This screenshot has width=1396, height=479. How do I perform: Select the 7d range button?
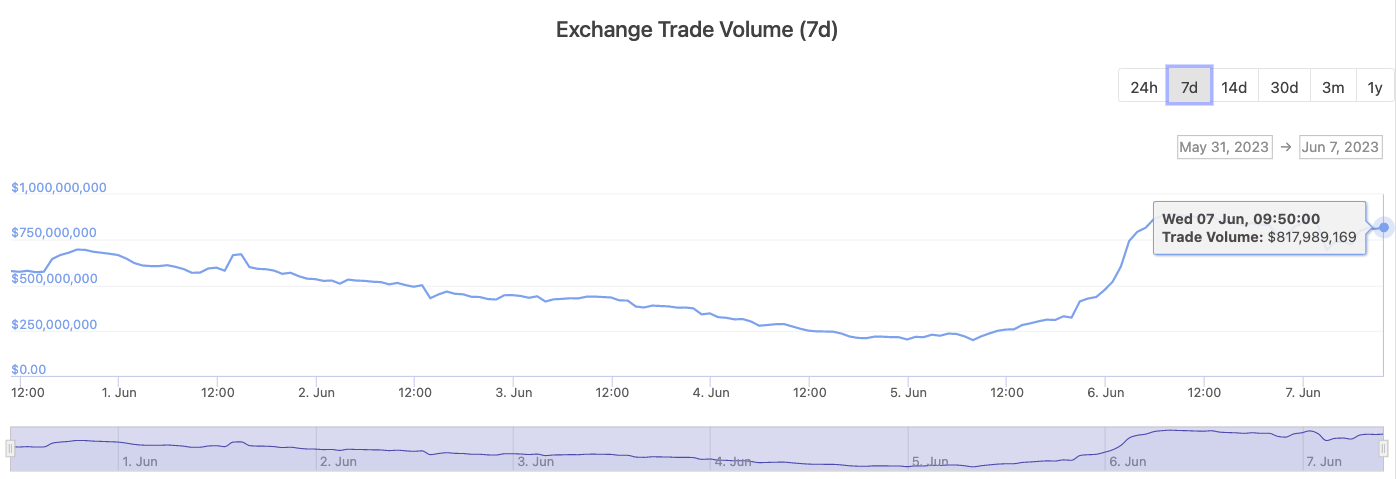point(1189,86)
